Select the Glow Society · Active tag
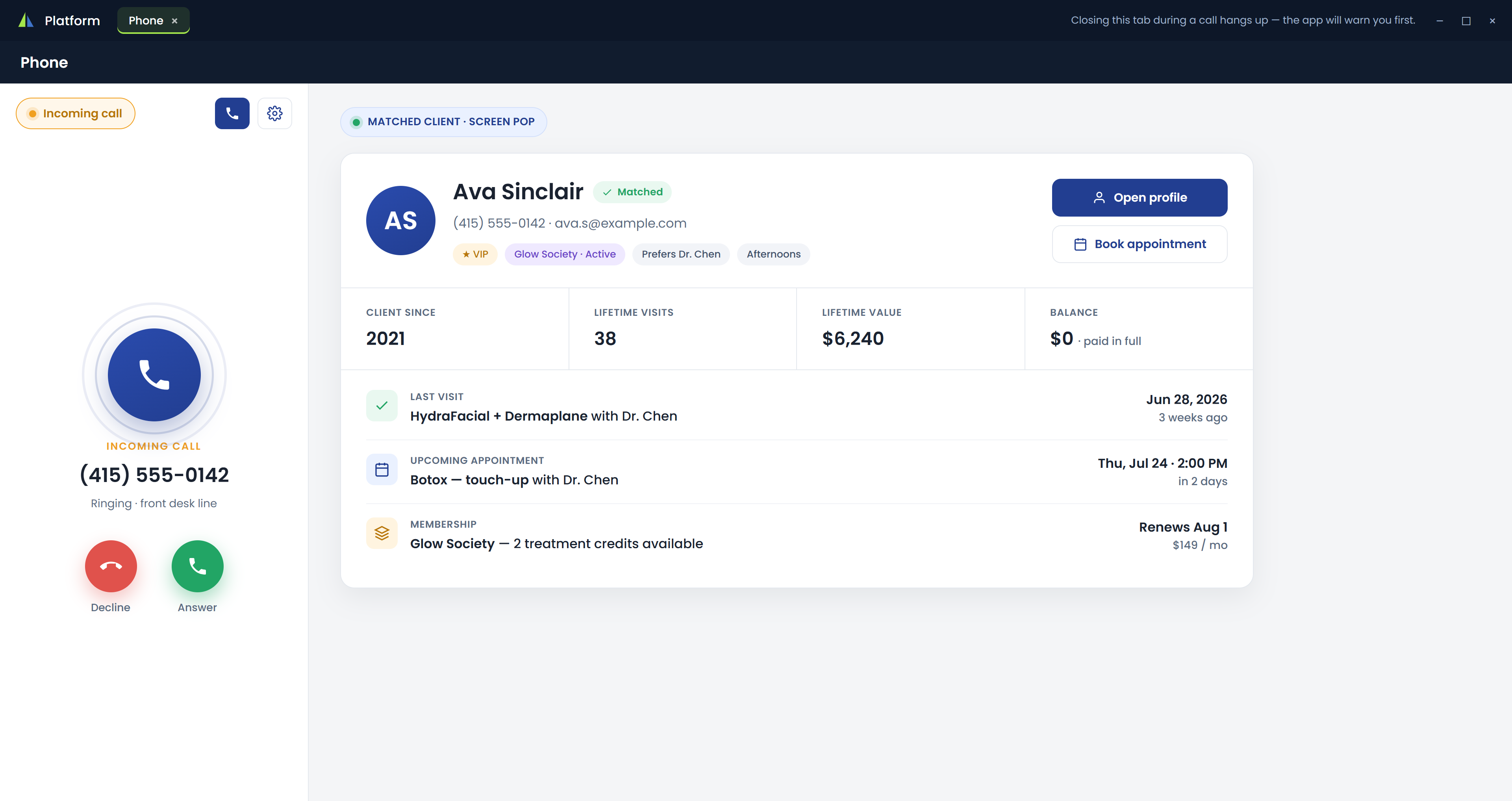This screenshot has width=1512, height=801. tap(565, 254)
